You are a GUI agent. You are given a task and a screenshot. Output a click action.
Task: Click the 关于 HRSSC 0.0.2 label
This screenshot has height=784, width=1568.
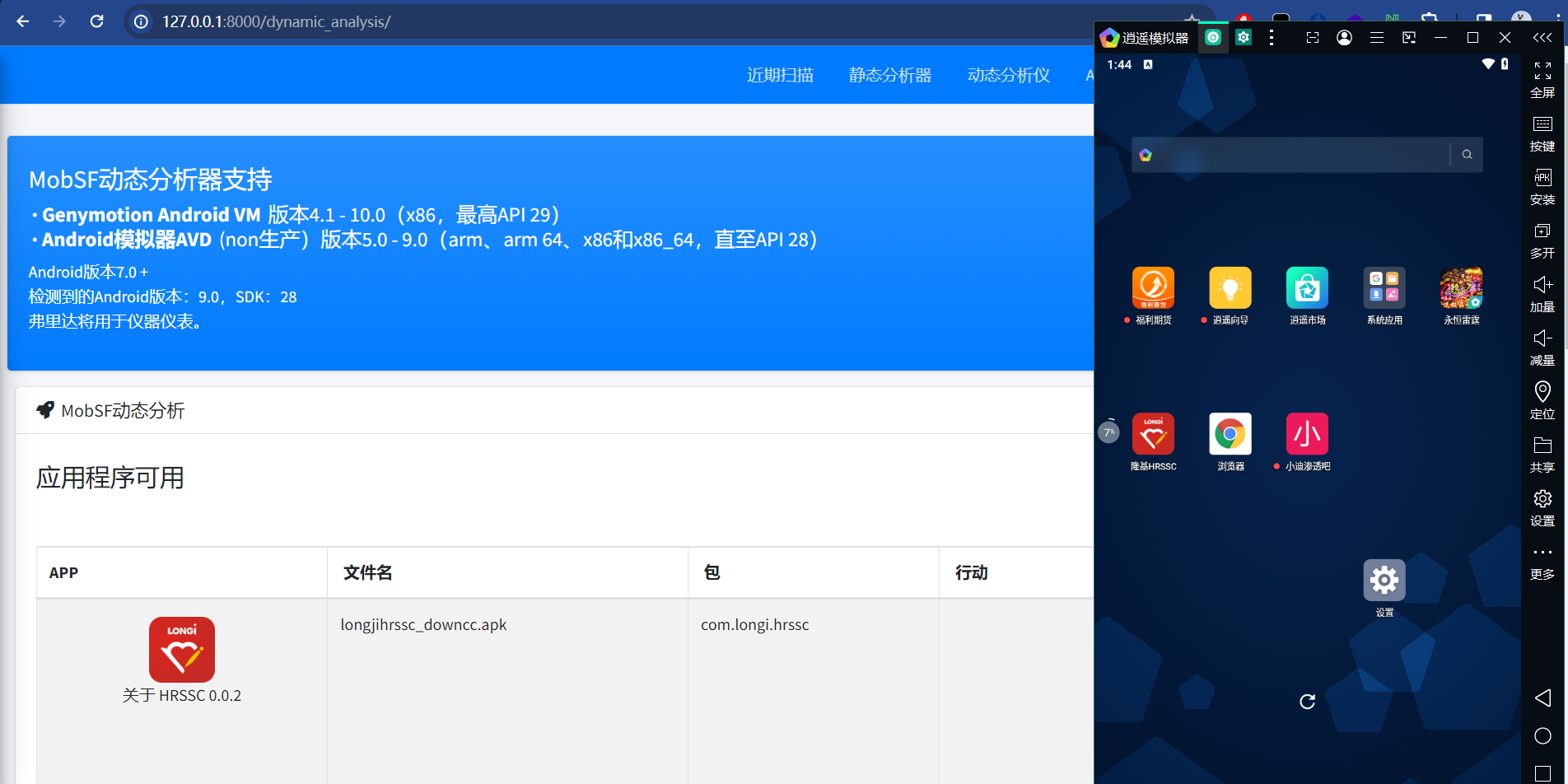coord(182,696)
